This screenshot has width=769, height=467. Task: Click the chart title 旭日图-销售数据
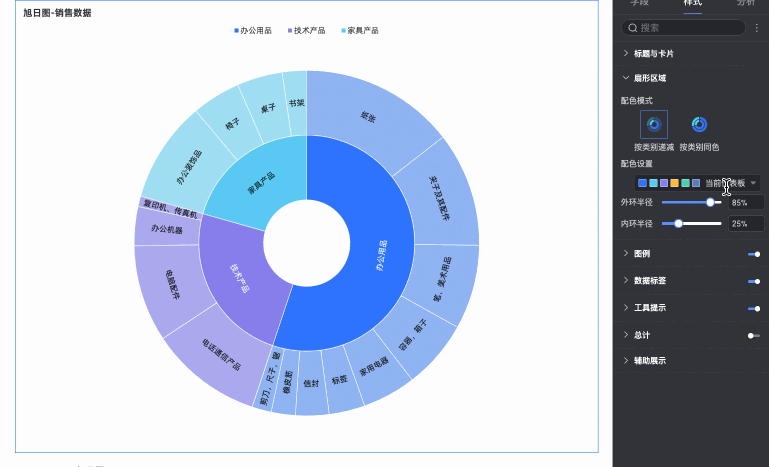57,13
